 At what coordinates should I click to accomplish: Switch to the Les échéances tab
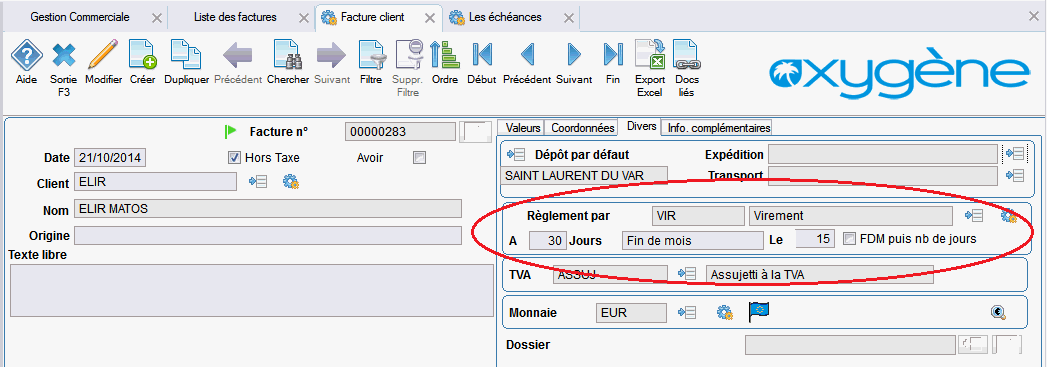coord(505,17)
